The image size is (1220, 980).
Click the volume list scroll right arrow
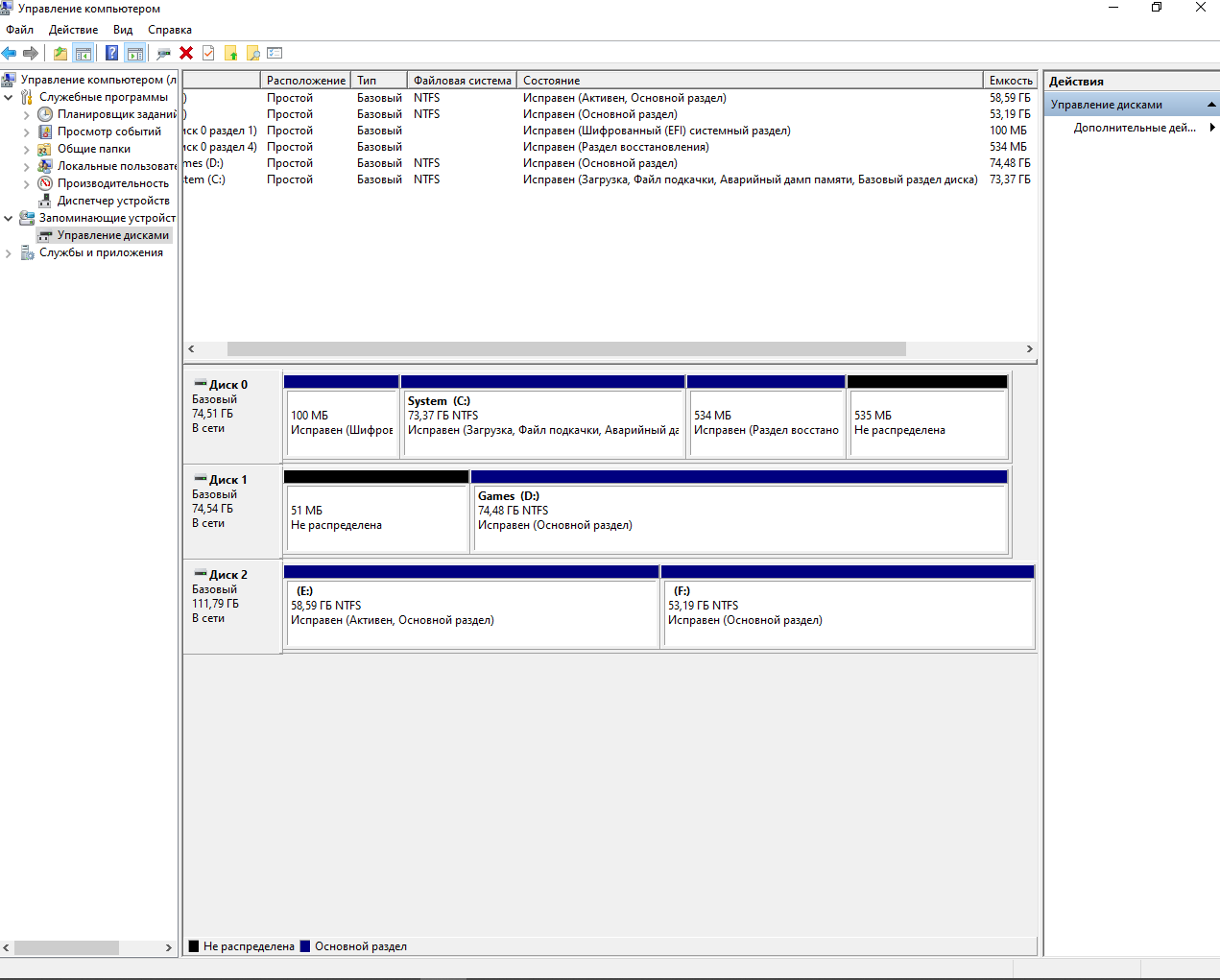[1029, 349]
